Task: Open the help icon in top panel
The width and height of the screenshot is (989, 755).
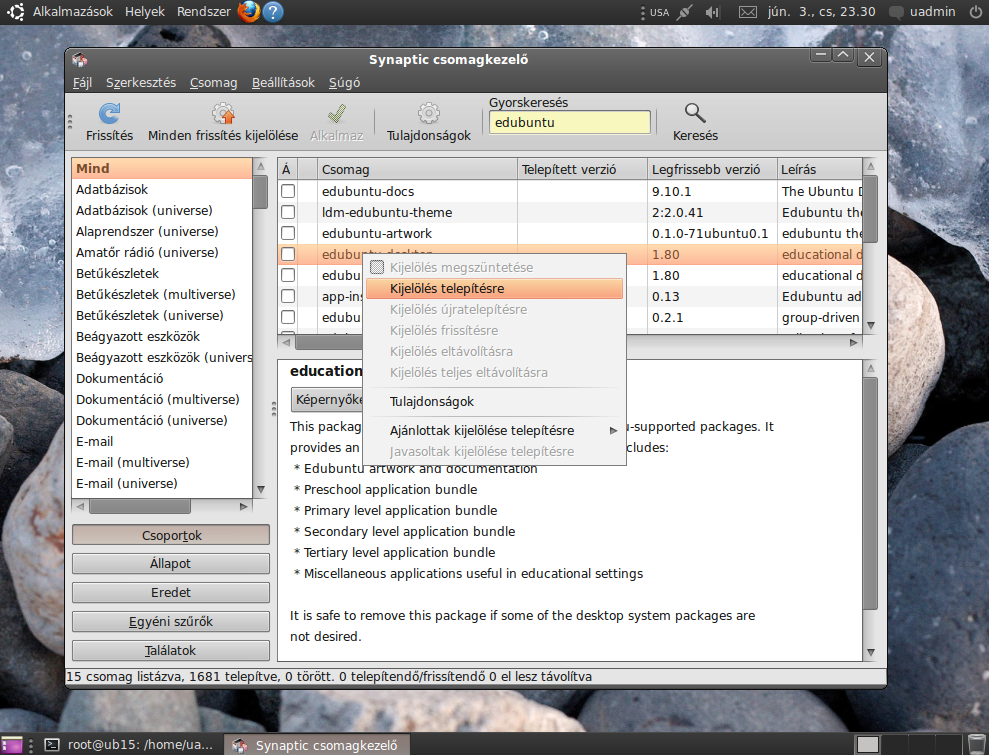Action: 273,12
